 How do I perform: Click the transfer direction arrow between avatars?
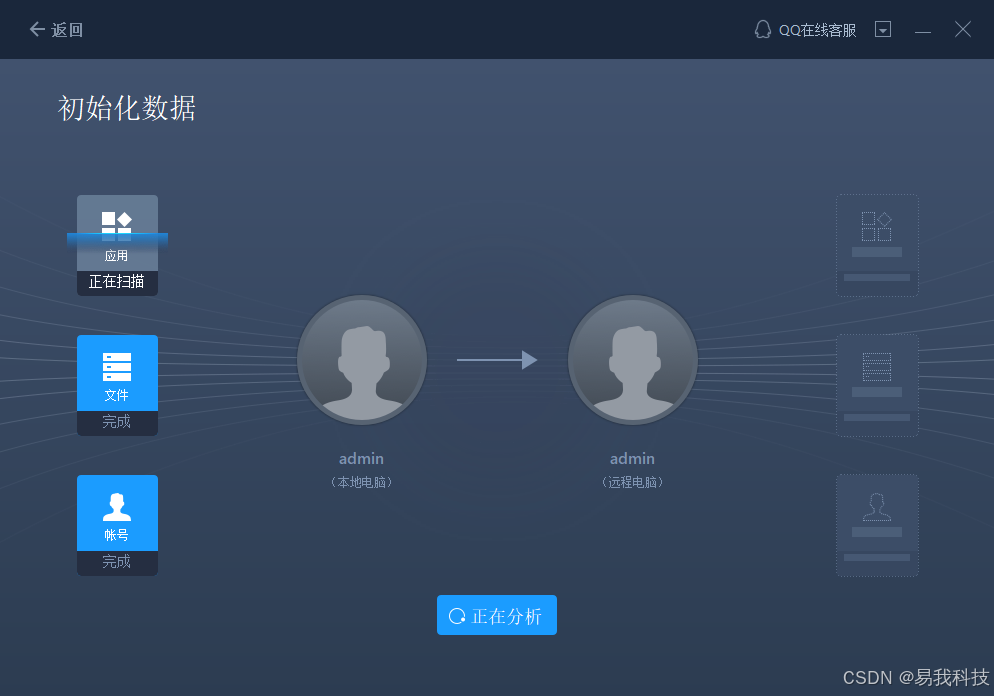497,359
